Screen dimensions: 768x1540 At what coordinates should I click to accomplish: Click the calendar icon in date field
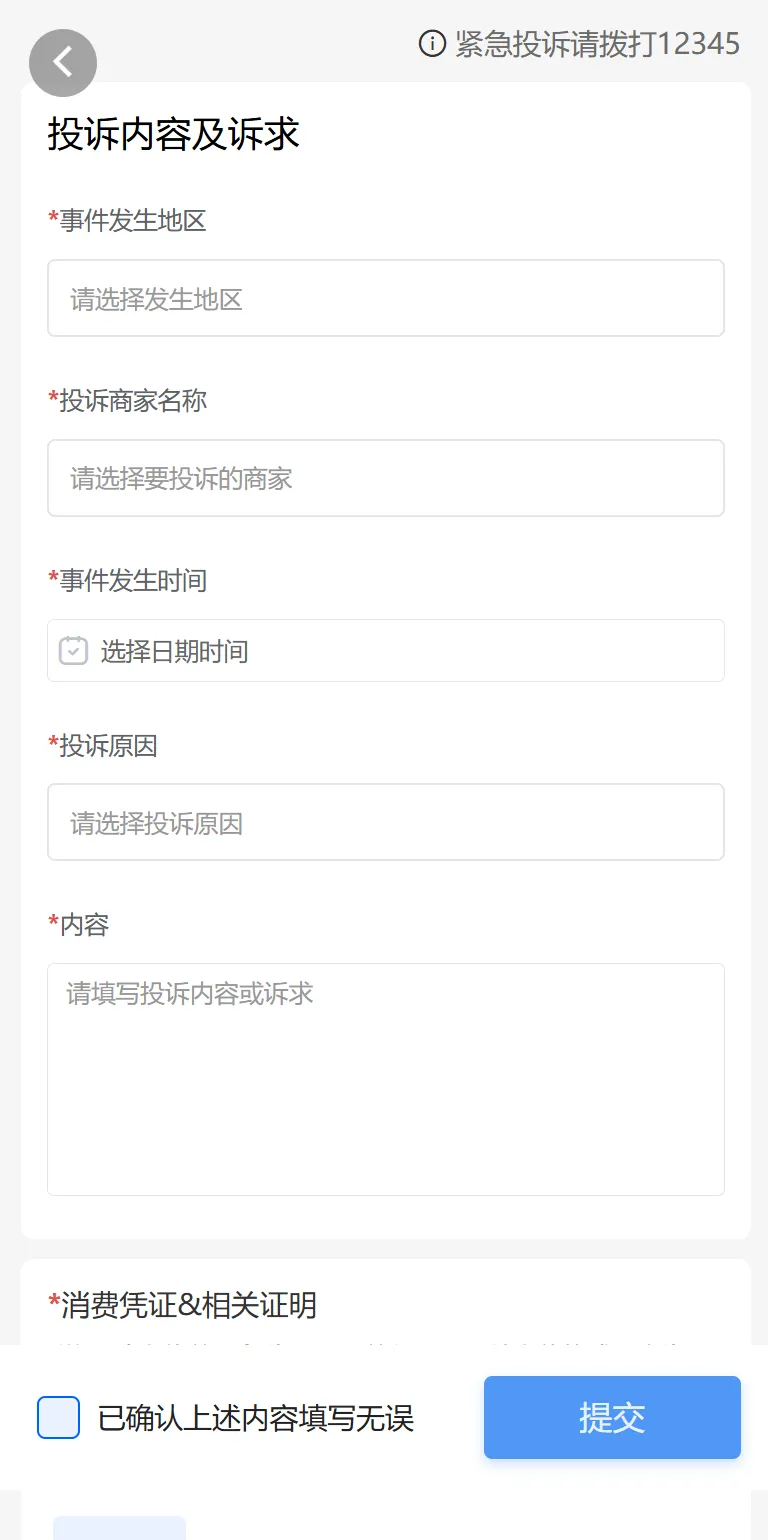coord(73,651)
